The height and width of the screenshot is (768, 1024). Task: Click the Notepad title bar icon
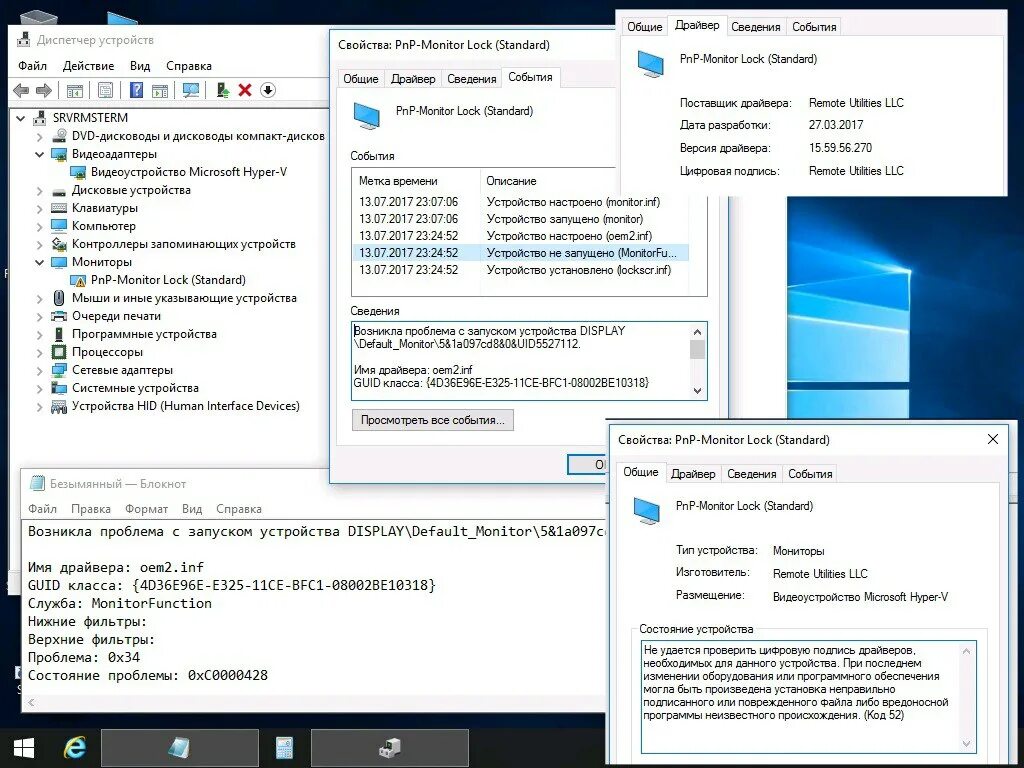pos(37,483)
